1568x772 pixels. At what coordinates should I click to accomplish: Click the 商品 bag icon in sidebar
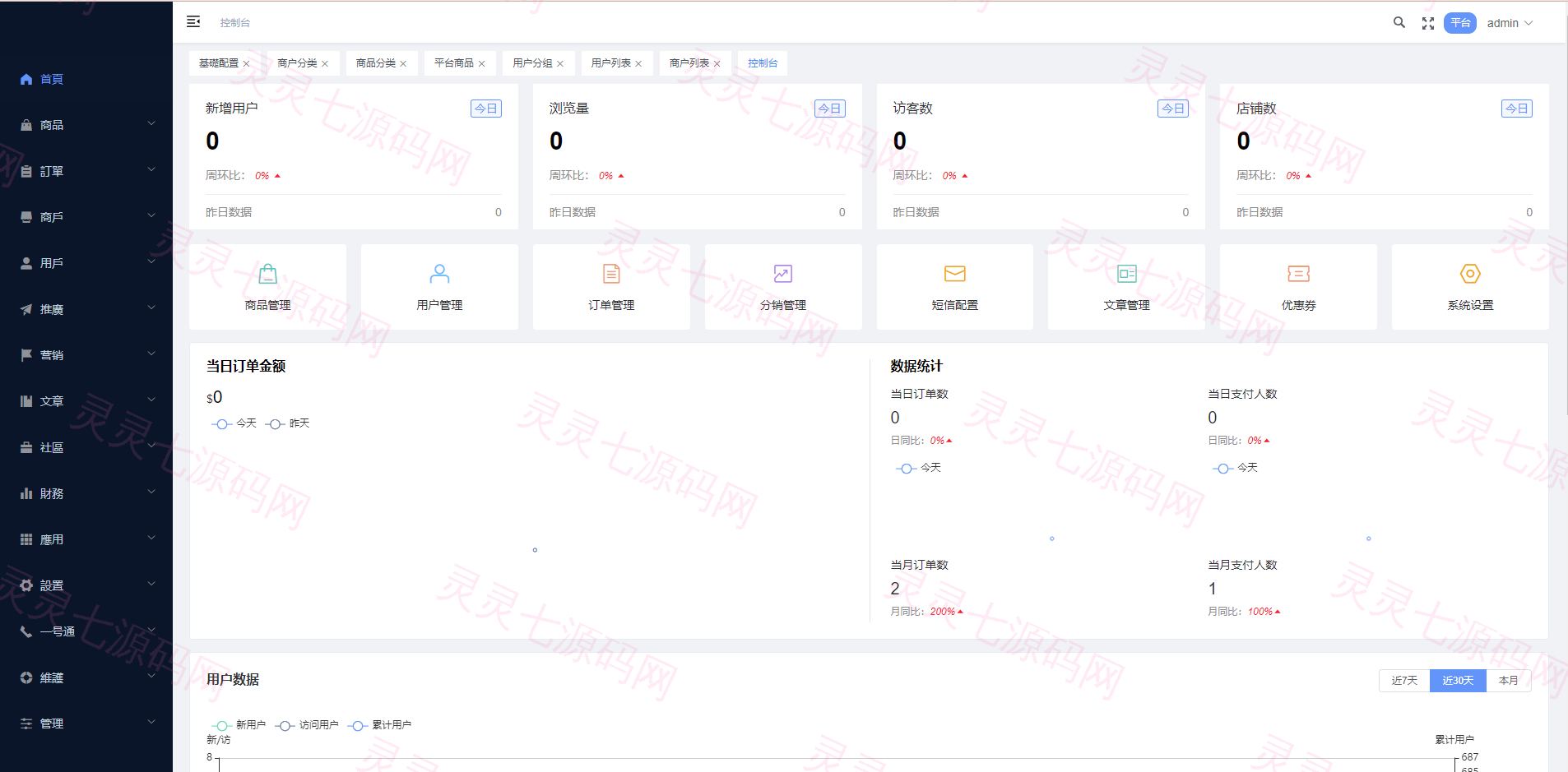pos(26,125)
